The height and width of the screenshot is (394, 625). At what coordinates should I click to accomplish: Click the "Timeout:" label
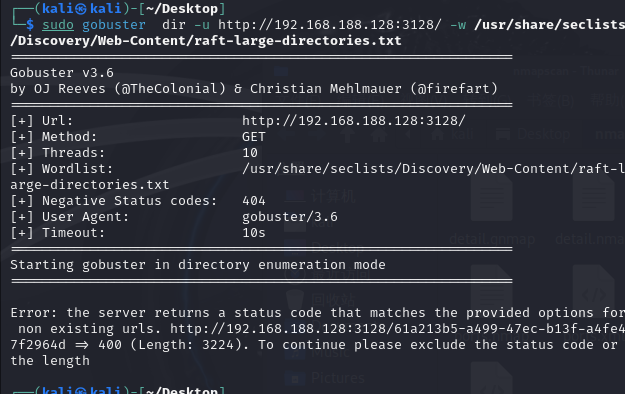(73, 232)
